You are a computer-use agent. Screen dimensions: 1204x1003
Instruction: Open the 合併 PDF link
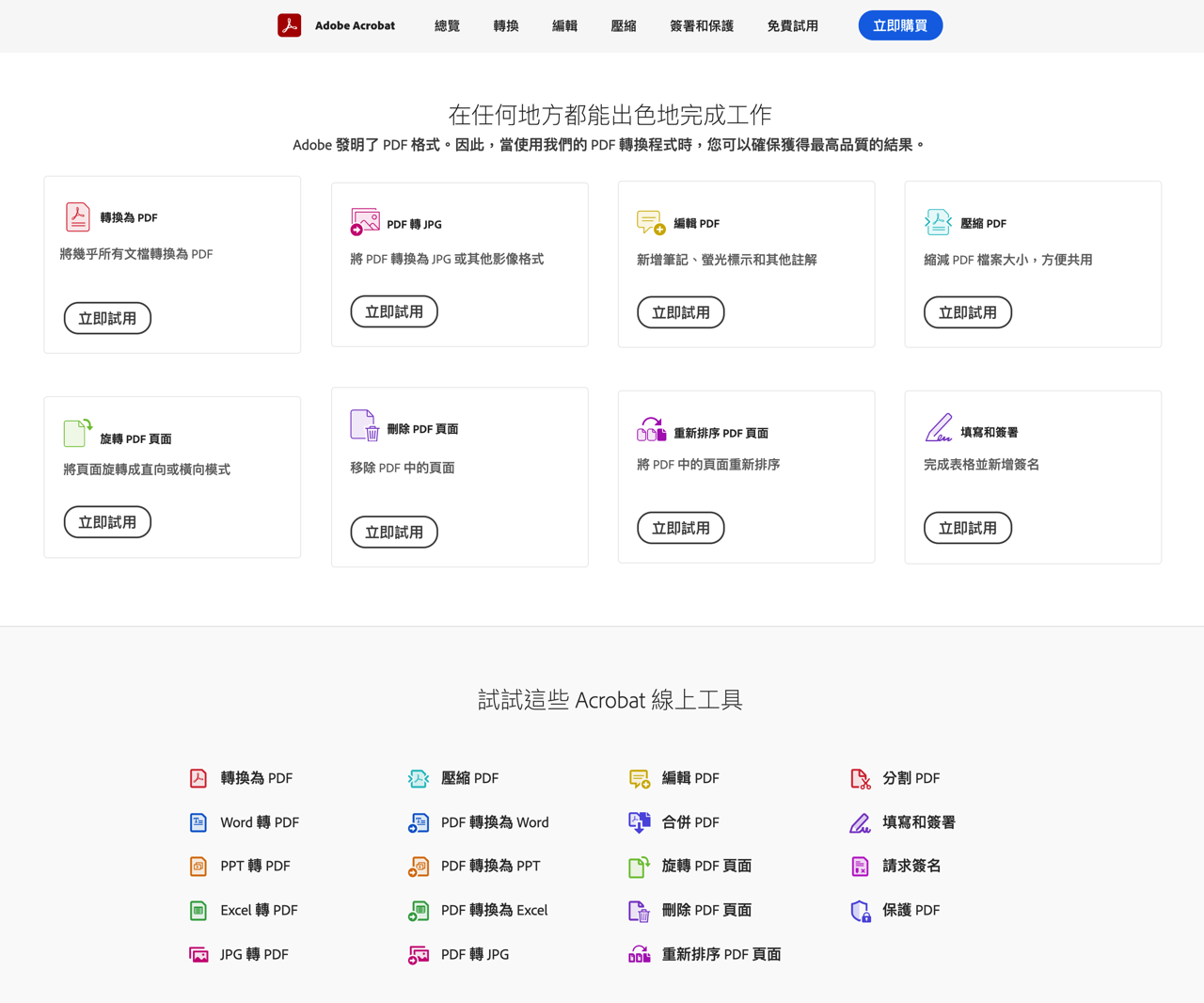coord(690,822)
